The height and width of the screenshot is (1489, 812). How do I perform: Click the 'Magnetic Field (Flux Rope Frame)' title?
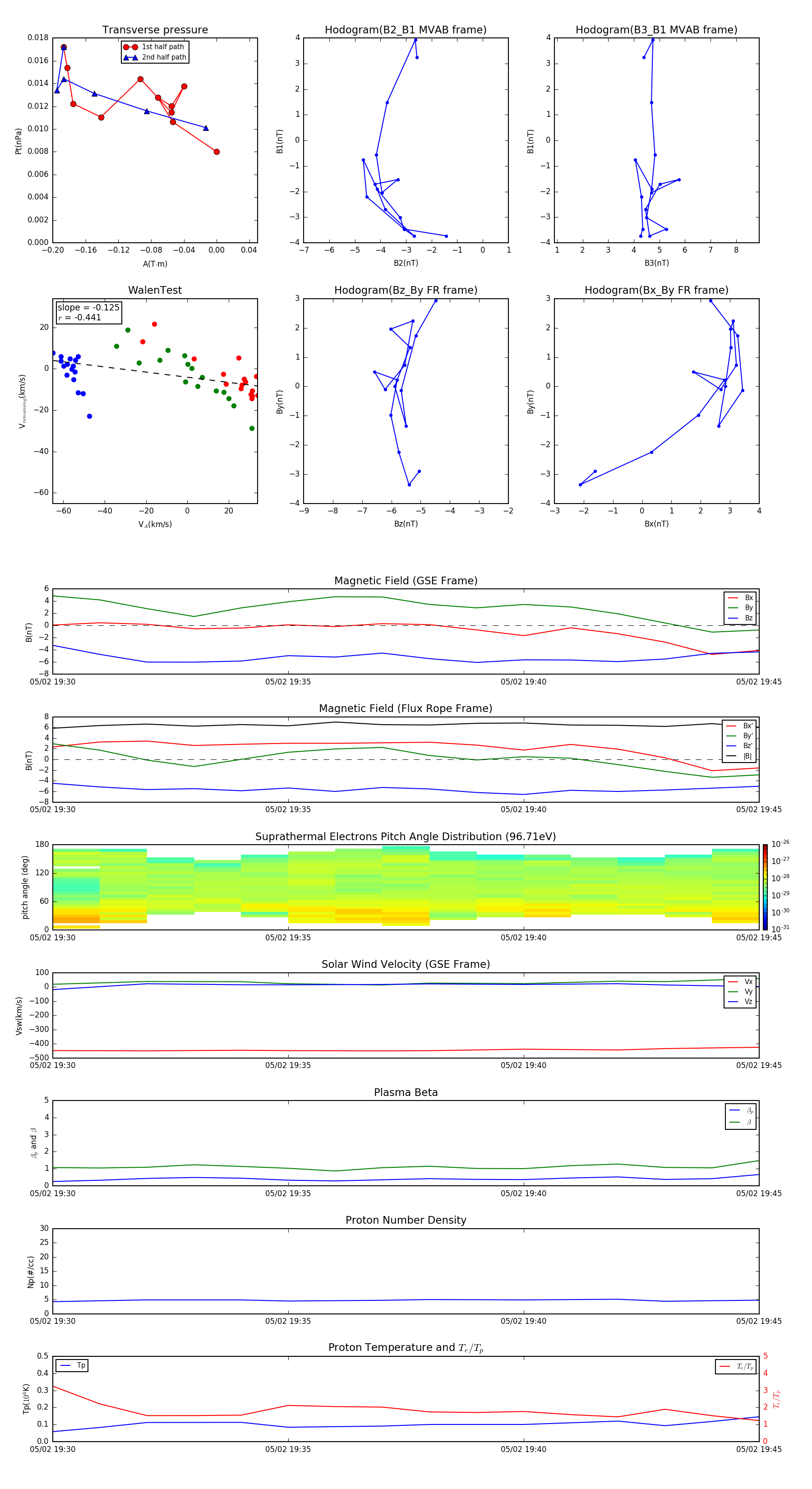pos(406,709)
